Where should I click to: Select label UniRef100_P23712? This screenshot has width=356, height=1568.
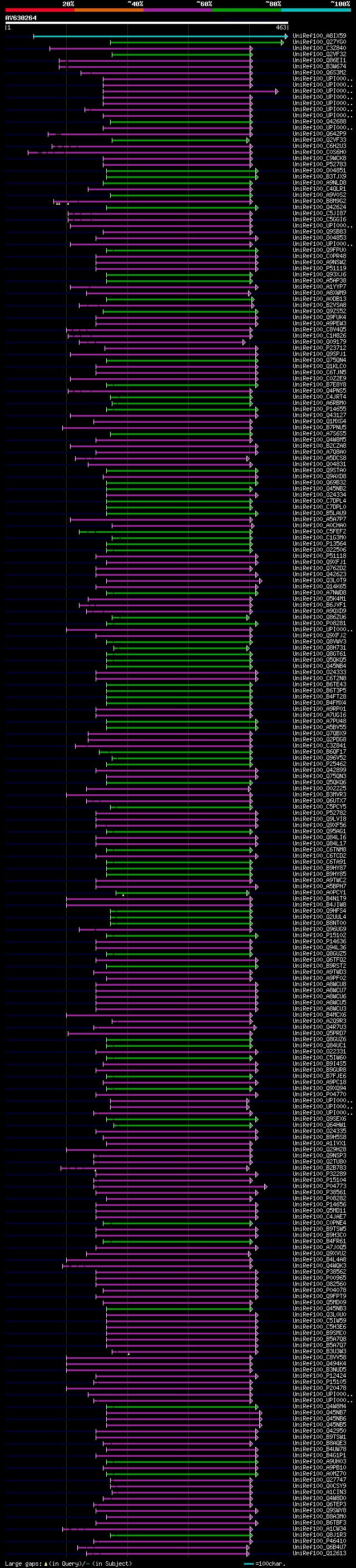319,348
